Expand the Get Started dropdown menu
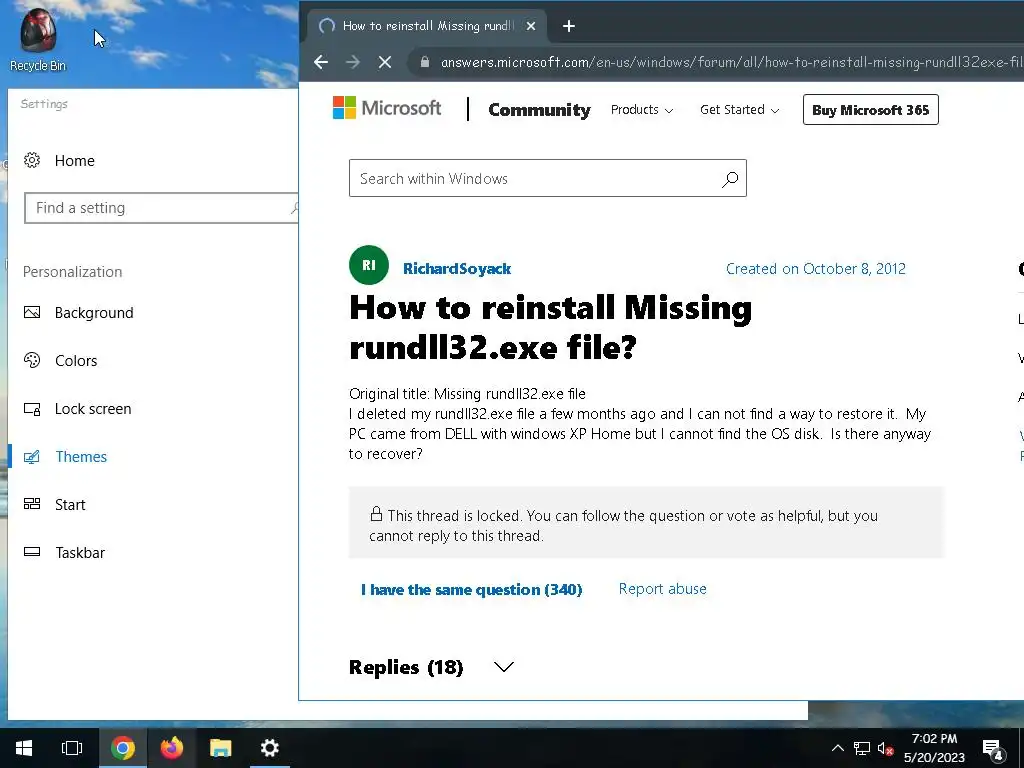The image size is (1024, 768). click(739, 110)
